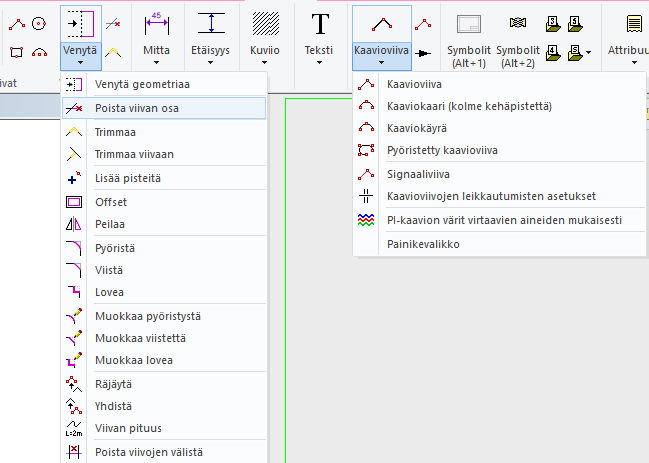Select the Etäisyys distance tool icon
649x463 pixels.
(x=211, y=24)
